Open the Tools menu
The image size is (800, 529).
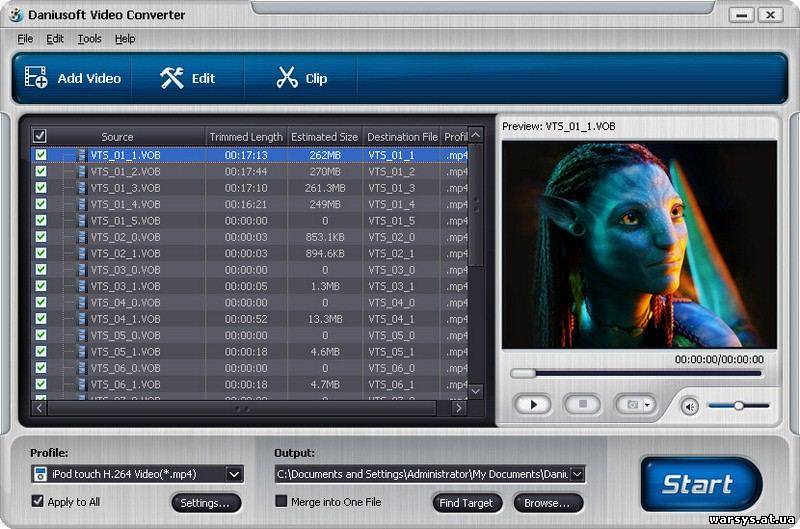coord(89,39)
